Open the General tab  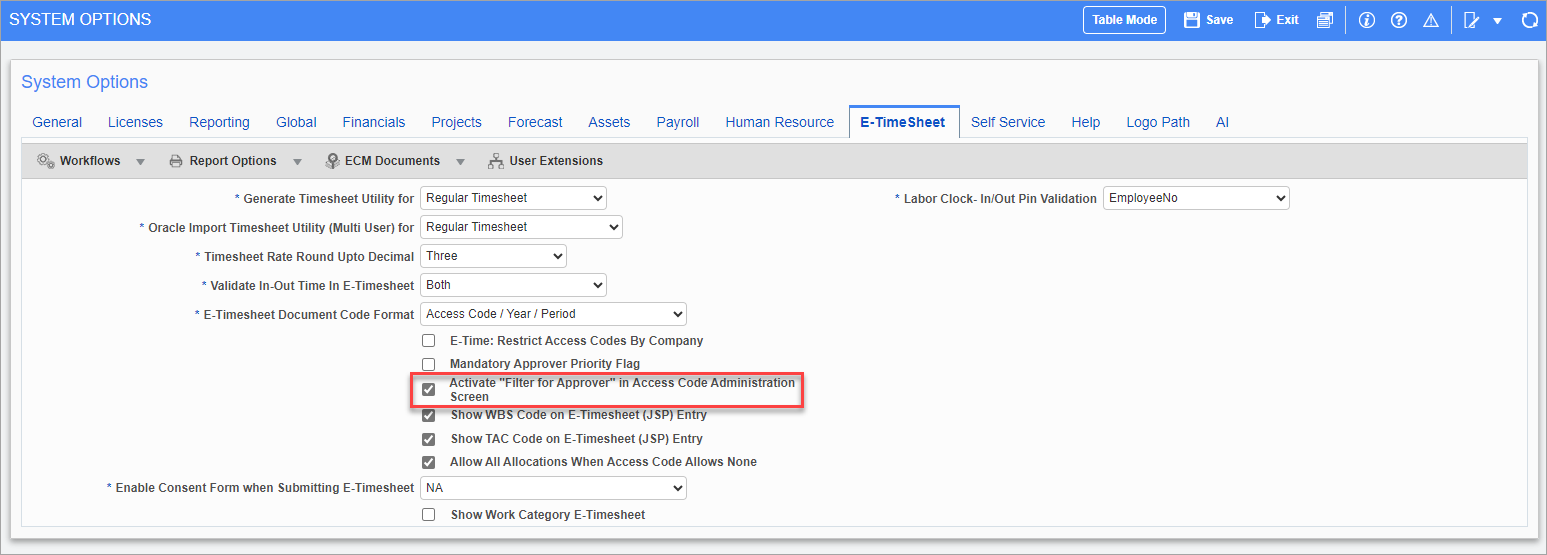57,122
